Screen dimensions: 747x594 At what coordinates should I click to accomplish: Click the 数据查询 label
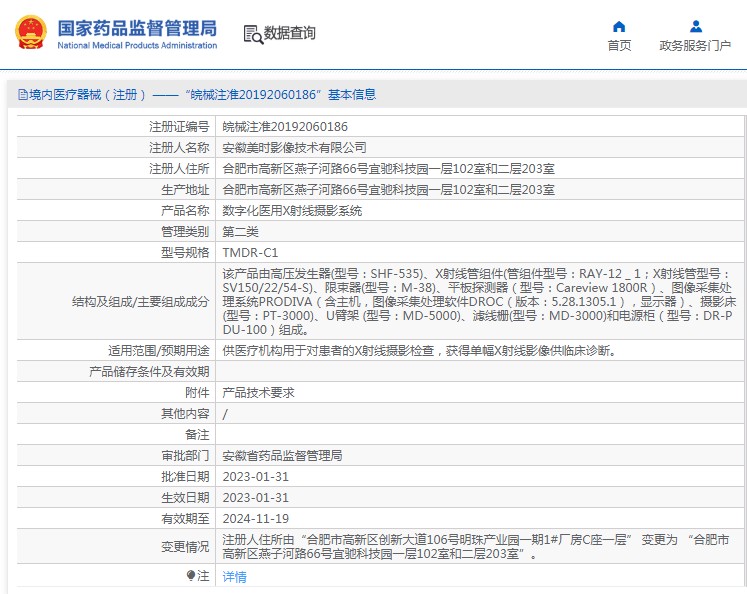pos(290,33)
